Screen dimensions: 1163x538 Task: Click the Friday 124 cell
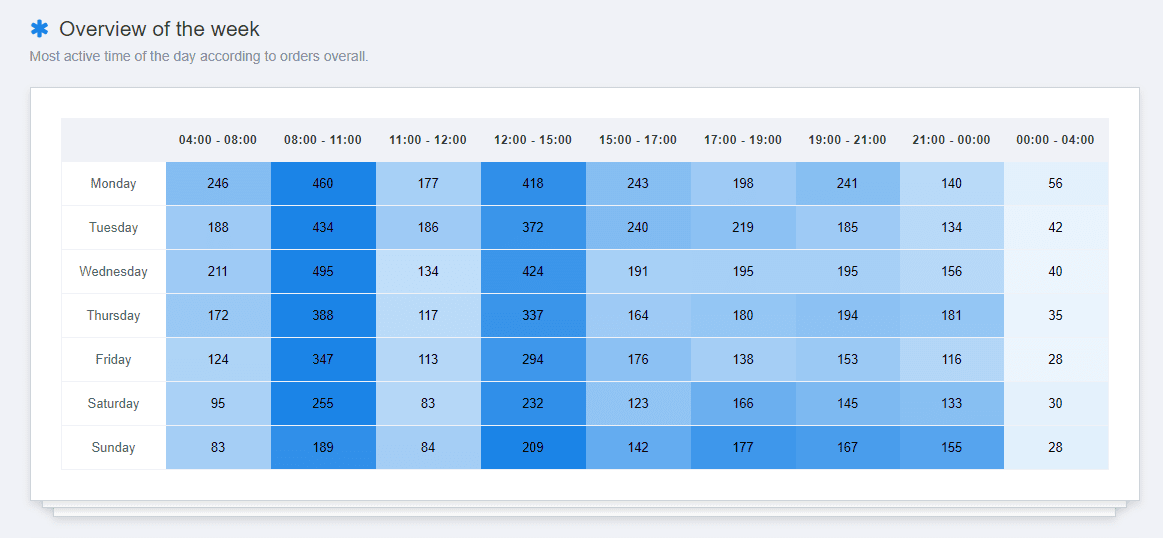[x=218, y=359]
